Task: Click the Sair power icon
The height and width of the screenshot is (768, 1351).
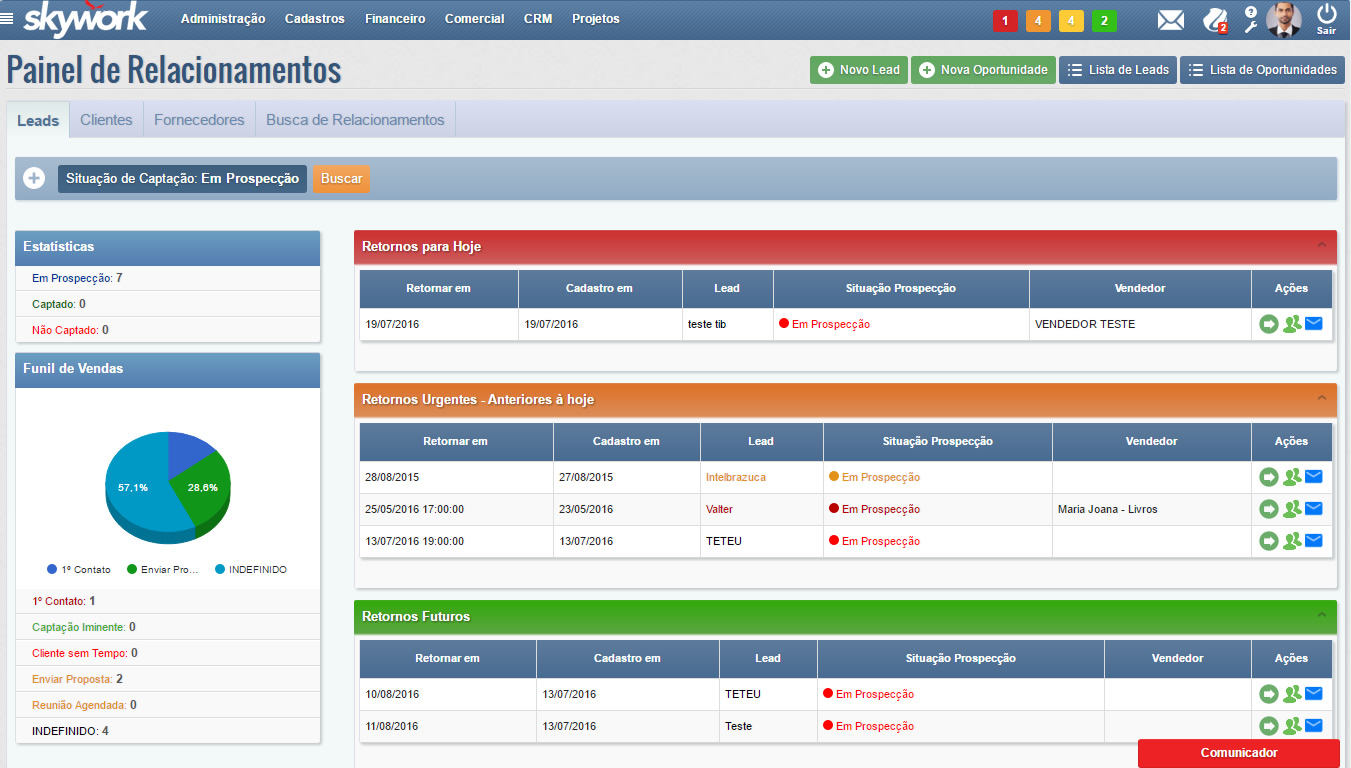Action: [1327, 19]
